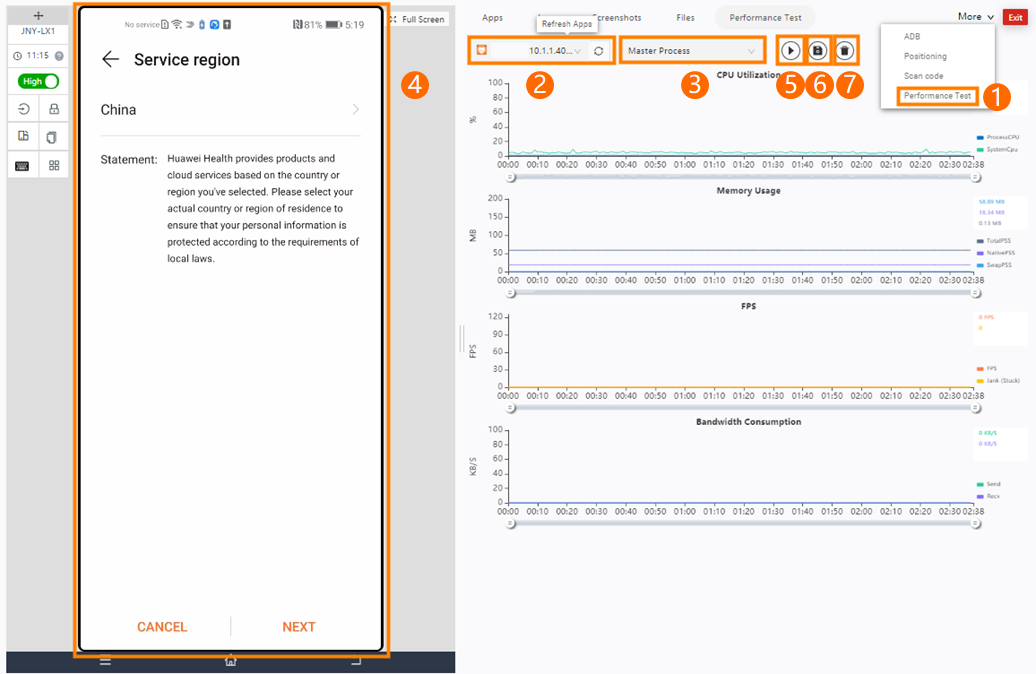Choose Scan code from the More menu
The height and width of the screenshot is (674, 1036).
point(923,76)
